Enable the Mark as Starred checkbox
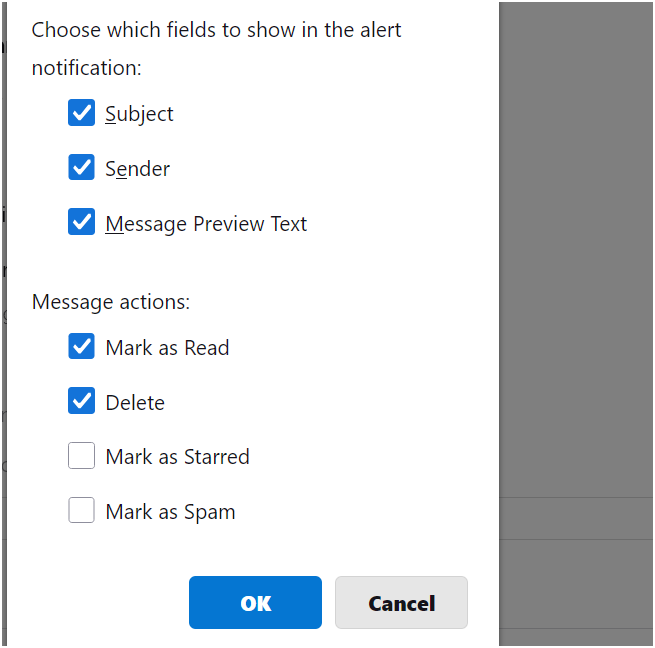This screenshot has width=655, height=648. [x=82, y=456]
